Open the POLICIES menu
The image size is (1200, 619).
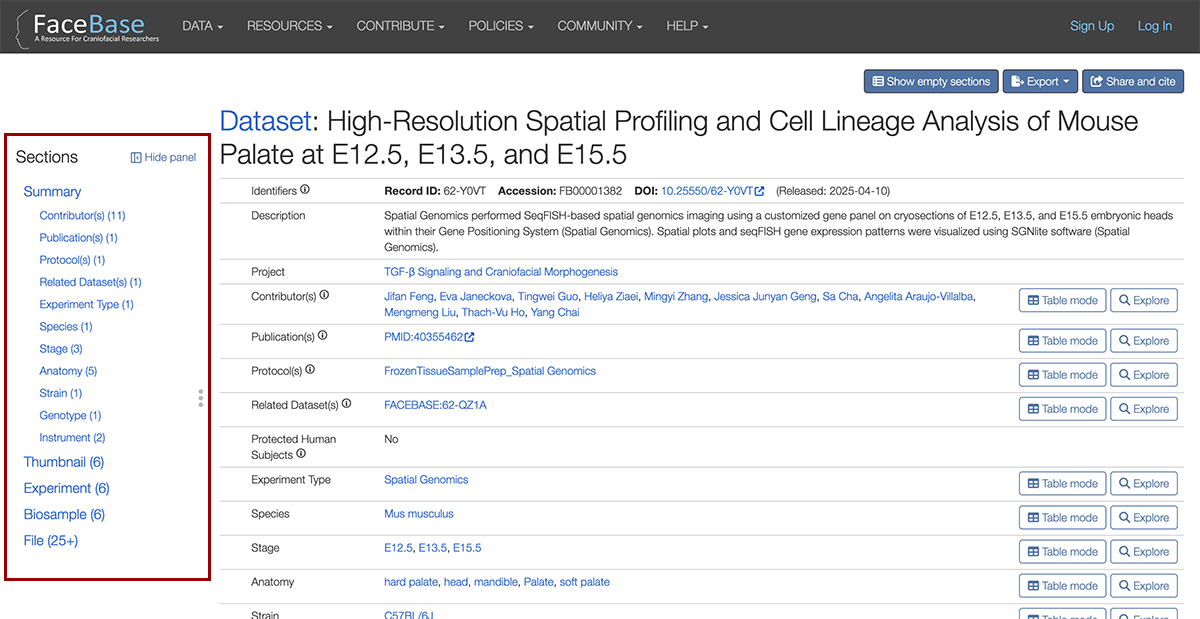[500, 26]
